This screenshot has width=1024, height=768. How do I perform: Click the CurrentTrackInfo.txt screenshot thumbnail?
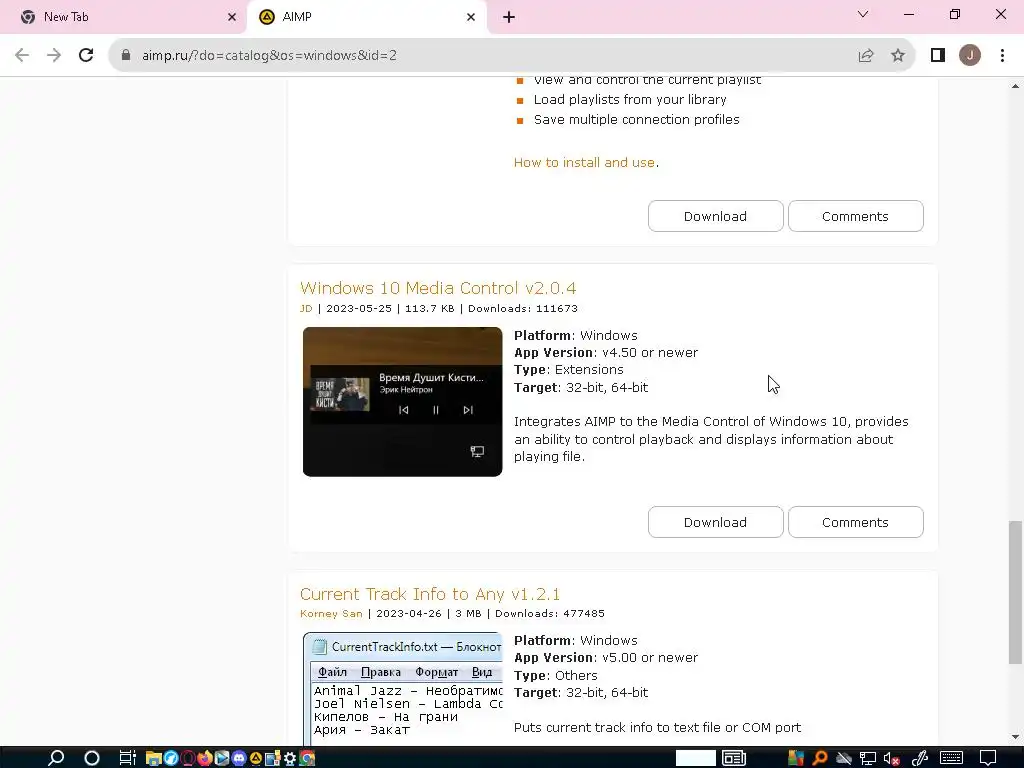pos(402,688)
